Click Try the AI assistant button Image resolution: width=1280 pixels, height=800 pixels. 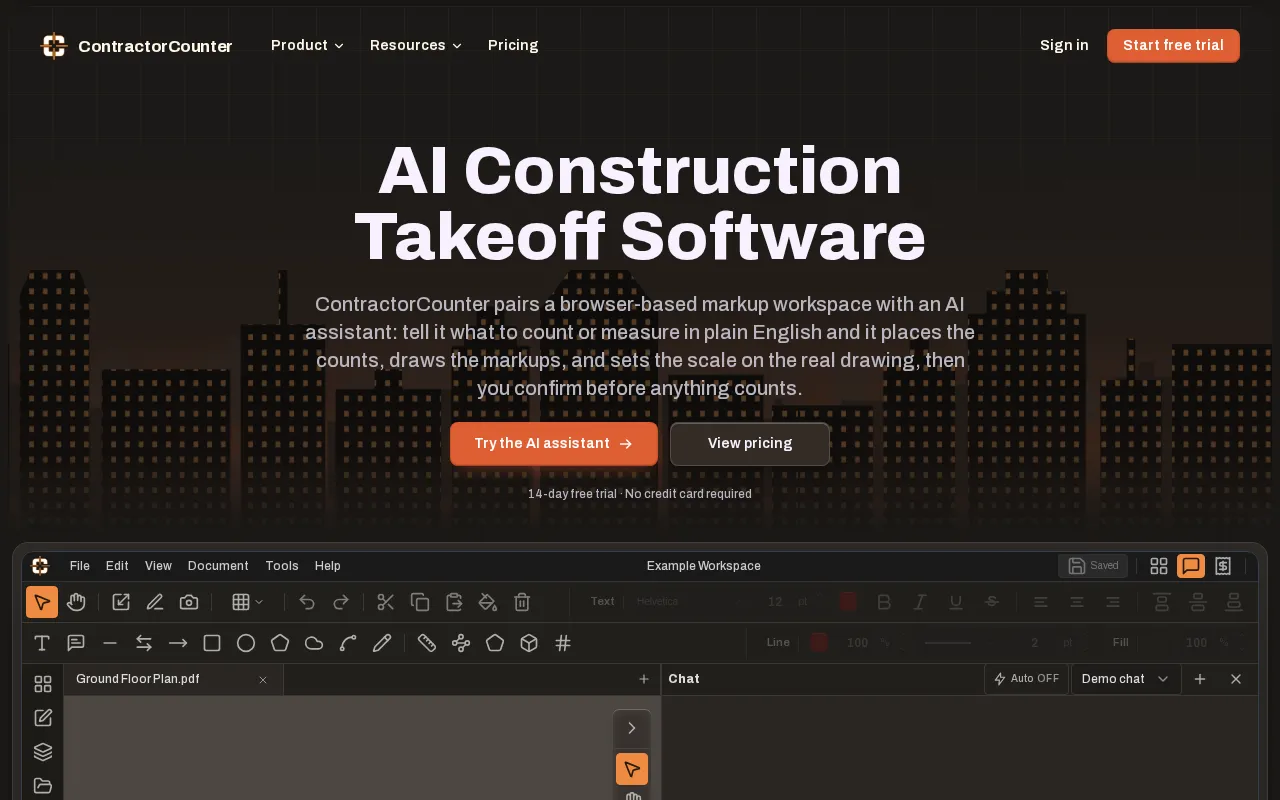pos(554,443)
